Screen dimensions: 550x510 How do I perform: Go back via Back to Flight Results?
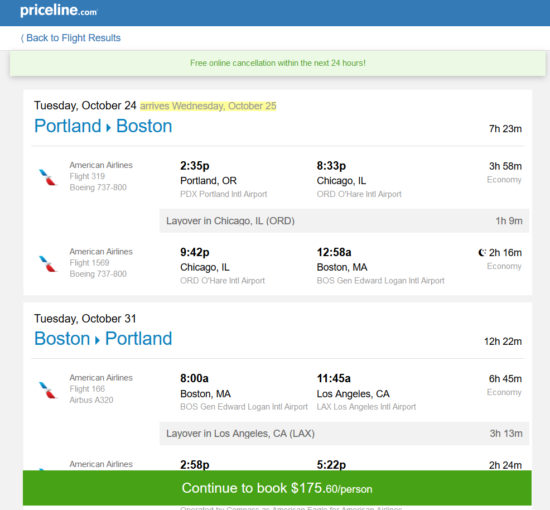pyautogui.click(x=71, y=38)
